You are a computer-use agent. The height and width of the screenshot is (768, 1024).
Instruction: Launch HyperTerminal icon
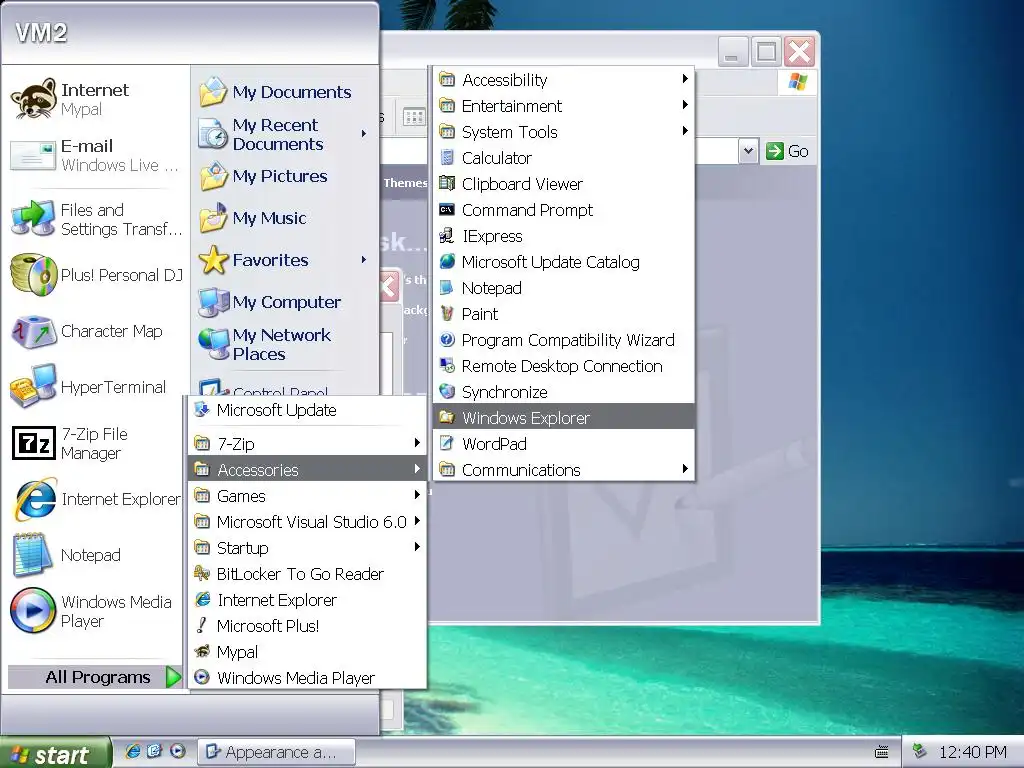point(33,387)
